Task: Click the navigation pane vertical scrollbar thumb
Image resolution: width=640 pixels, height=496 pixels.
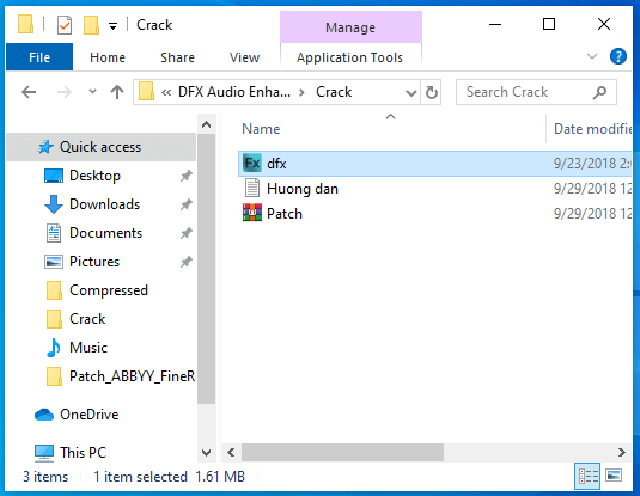Action: [206, 269]
